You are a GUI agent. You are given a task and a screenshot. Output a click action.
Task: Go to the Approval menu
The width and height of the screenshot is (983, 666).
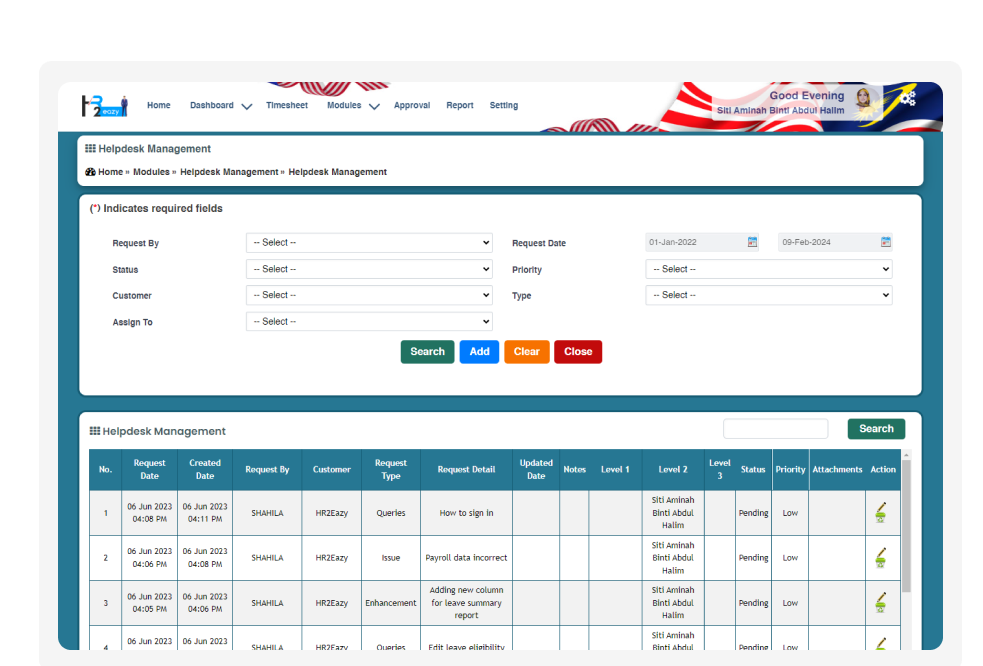411,105
